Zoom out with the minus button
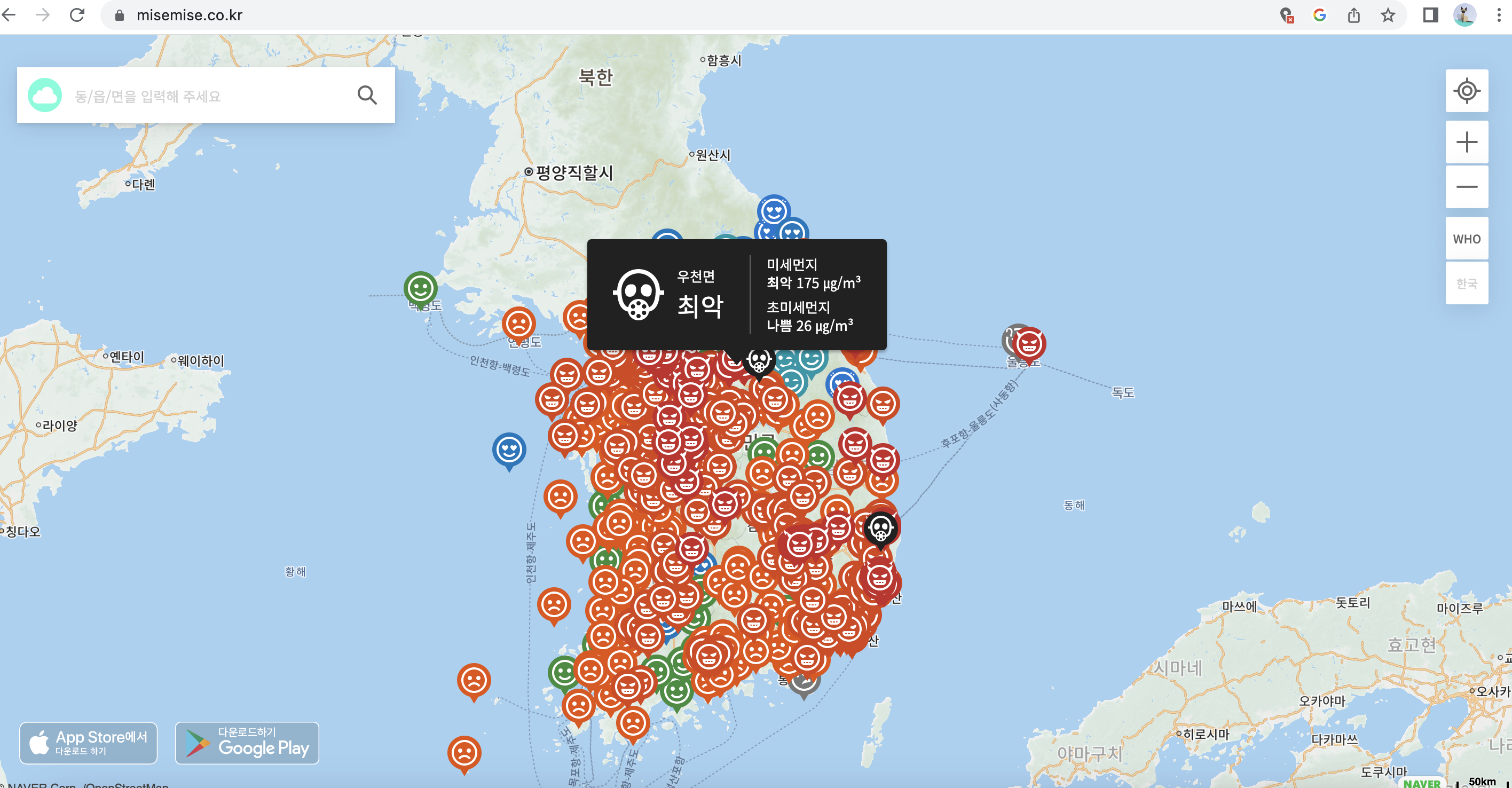The height and width of the screenshot is (788, 1512). (x=1466, y=187)
